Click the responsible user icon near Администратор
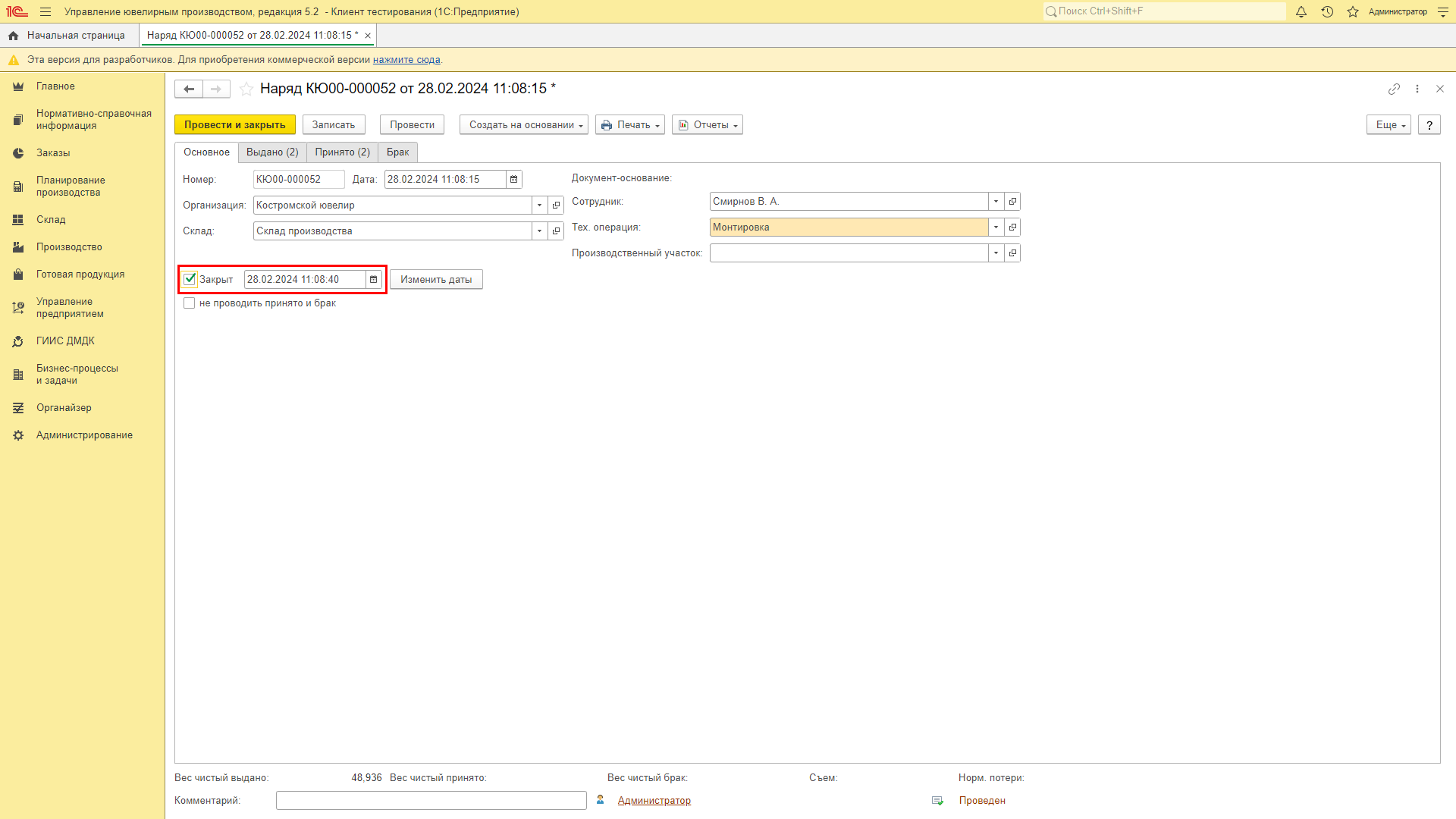This screenshot has width=1456, height=819. [x=601, y=800]
